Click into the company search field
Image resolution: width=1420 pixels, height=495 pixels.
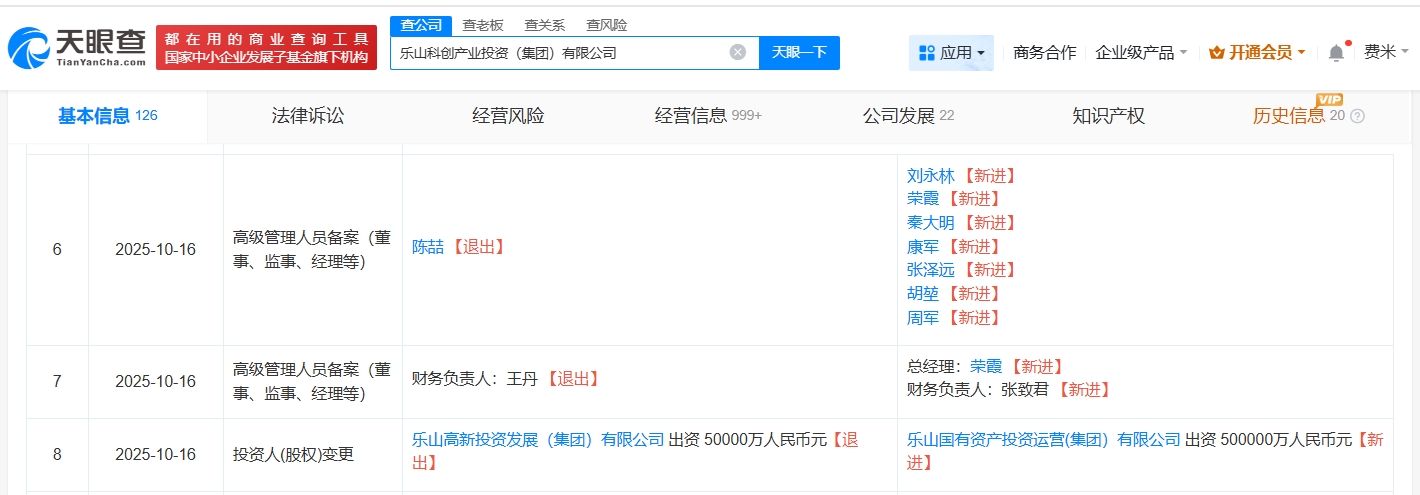[560, 52]
